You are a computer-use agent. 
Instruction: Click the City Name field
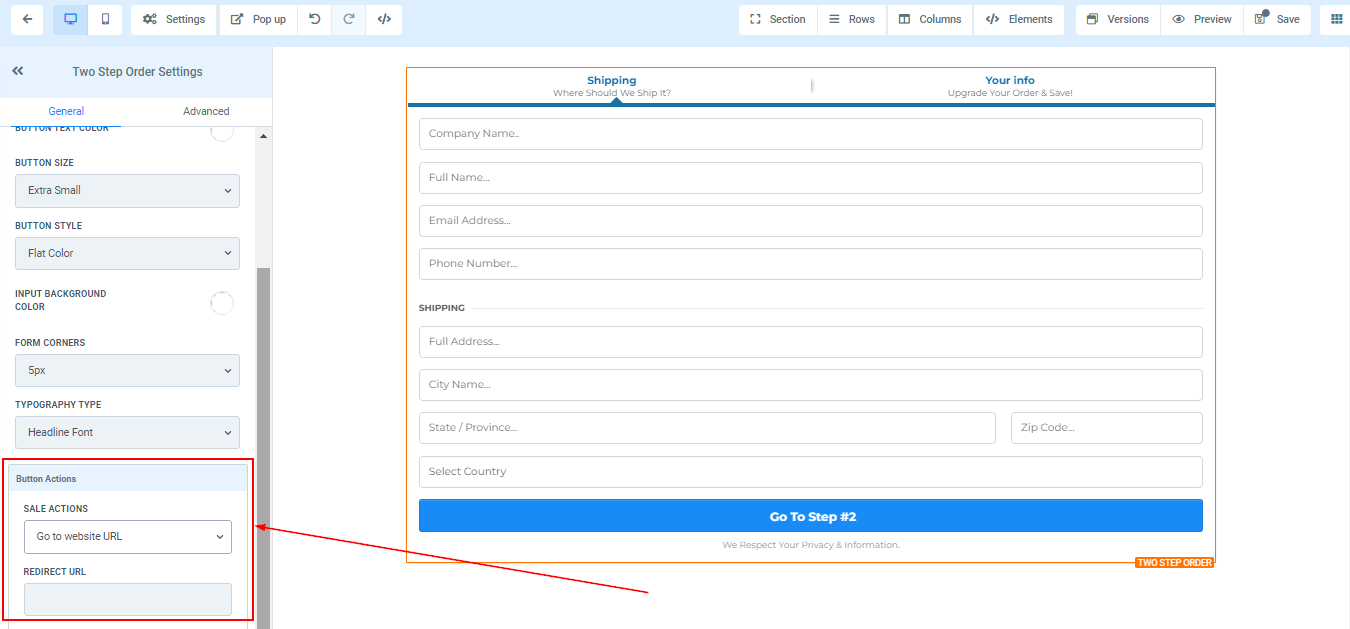pyautogui.click(x=810, y=385)
